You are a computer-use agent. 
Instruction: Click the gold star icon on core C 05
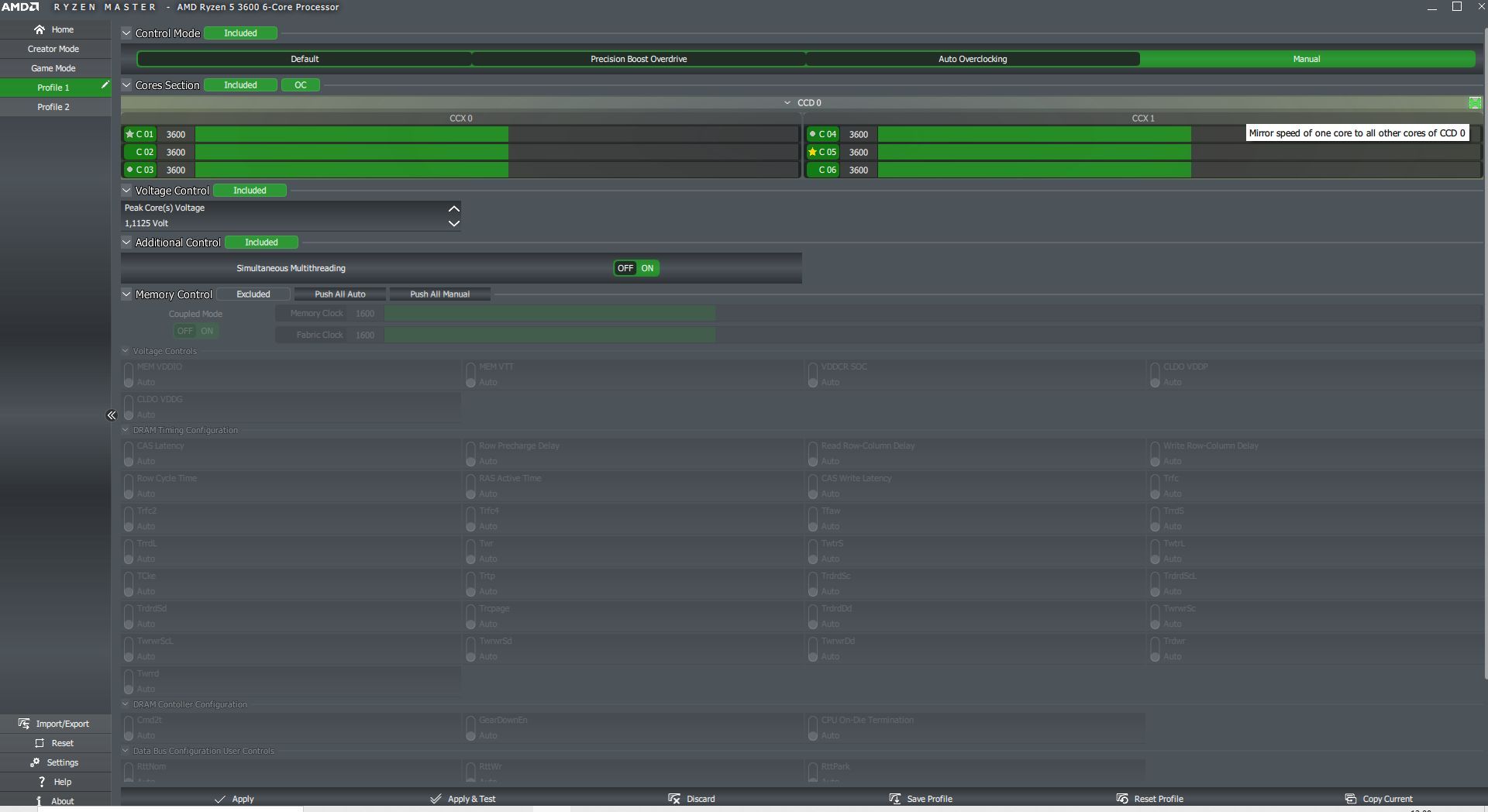pyautogui.click(x=812, y=152)
